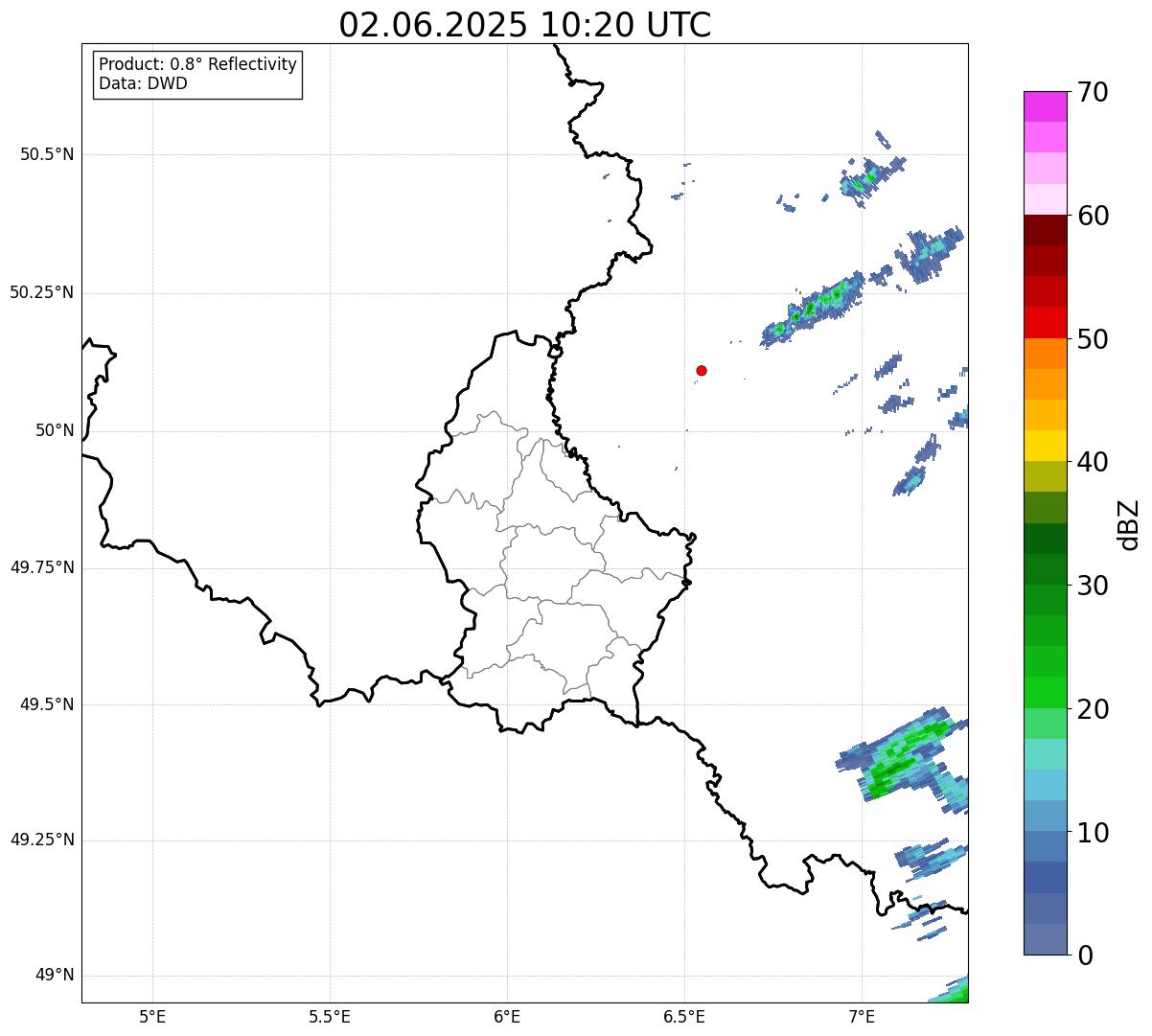Click the light cyan colorbar segment near 15

pyautogui.click(x=1046, y=754)
